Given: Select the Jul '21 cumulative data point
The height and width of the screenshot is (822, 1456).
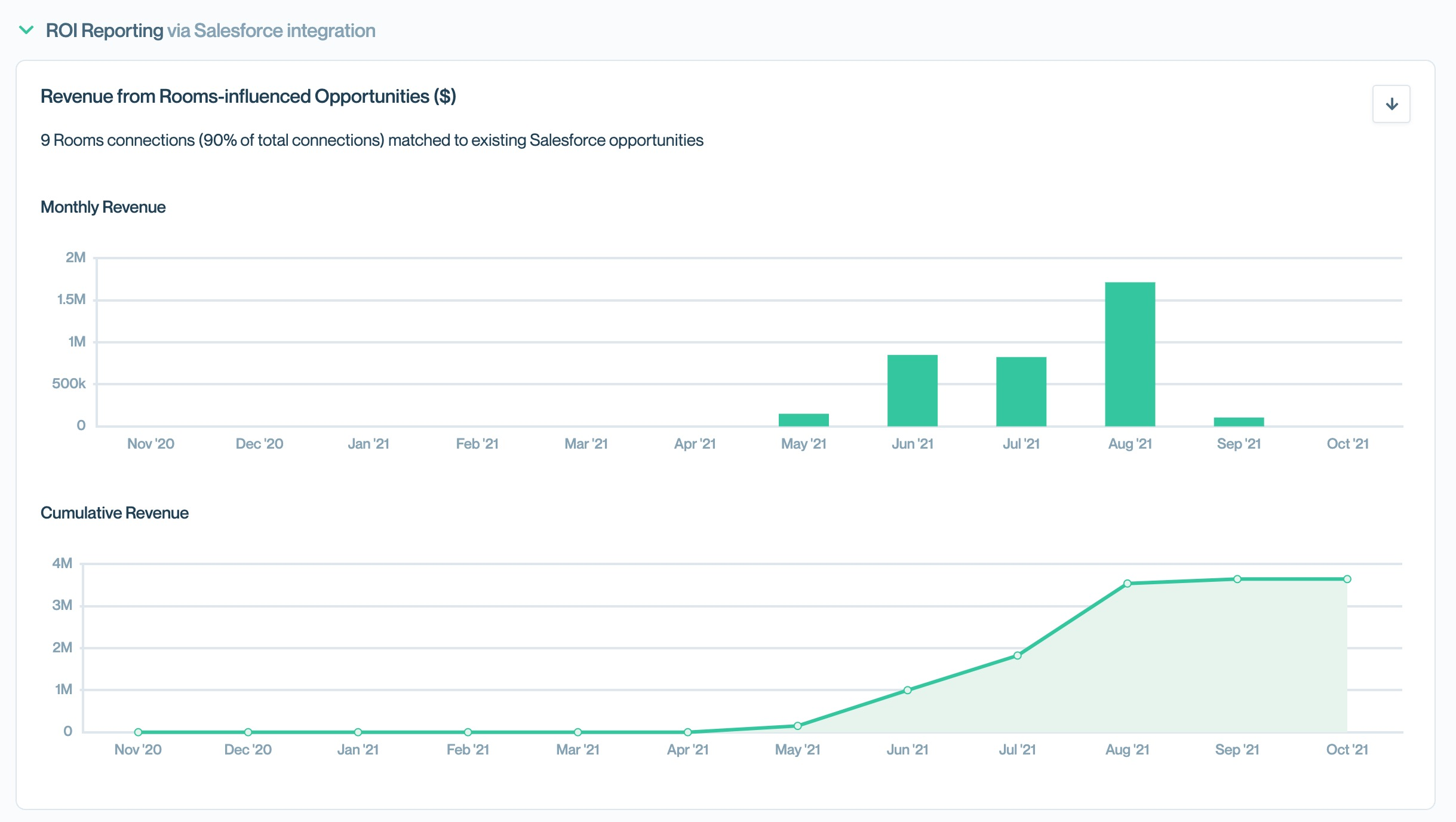Looking at the screenshot, I should [1017, 655].
